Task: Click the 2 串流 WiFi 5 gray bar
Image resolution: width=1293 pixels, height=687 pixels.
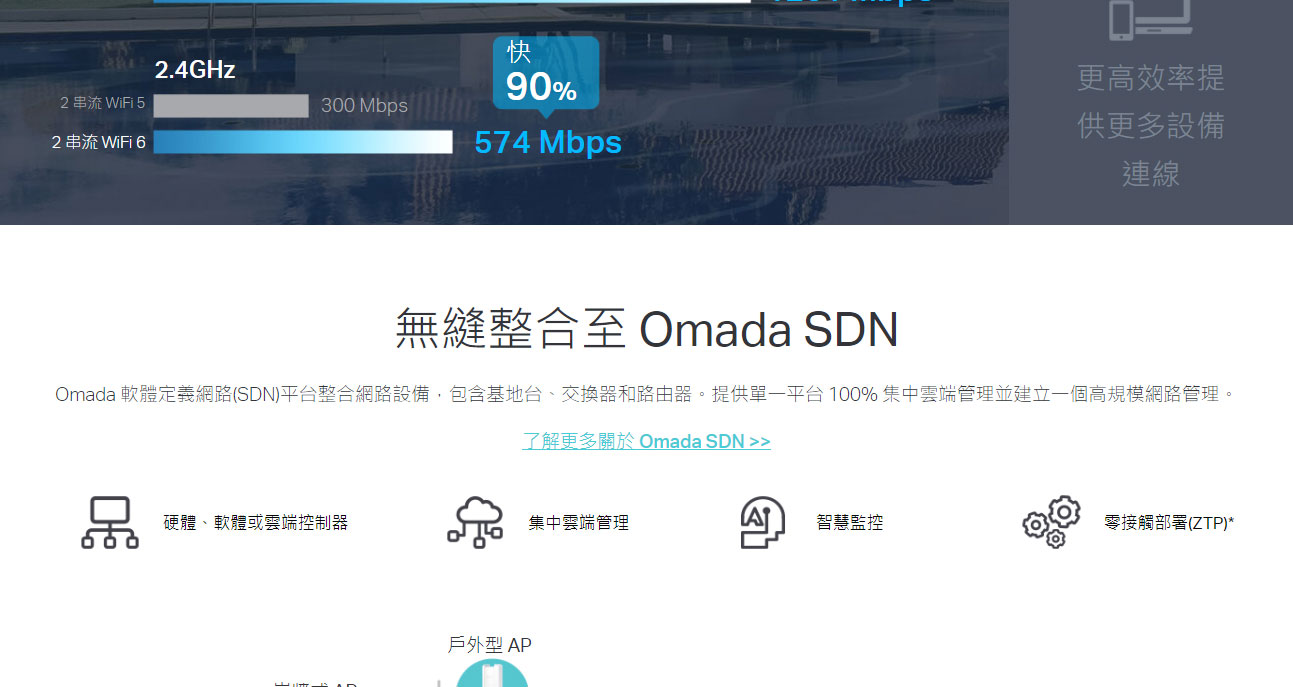Action: [231, 106]
